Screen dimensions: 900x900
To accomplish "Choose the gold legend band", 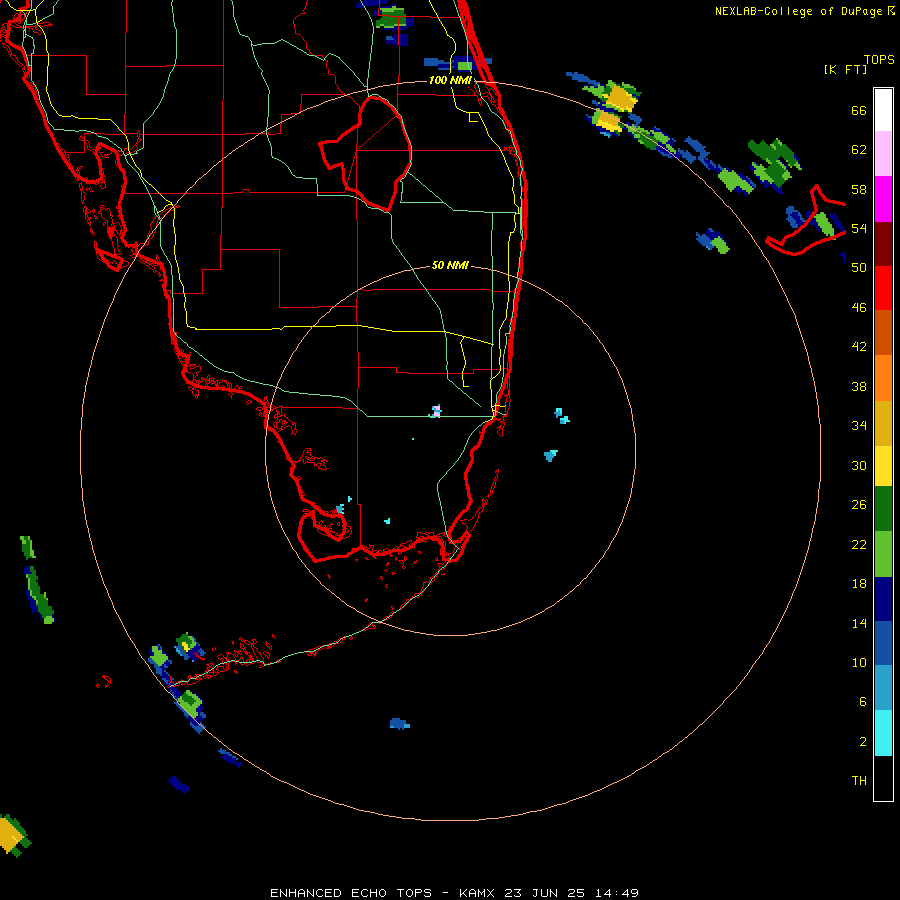I will coord(883,423).
